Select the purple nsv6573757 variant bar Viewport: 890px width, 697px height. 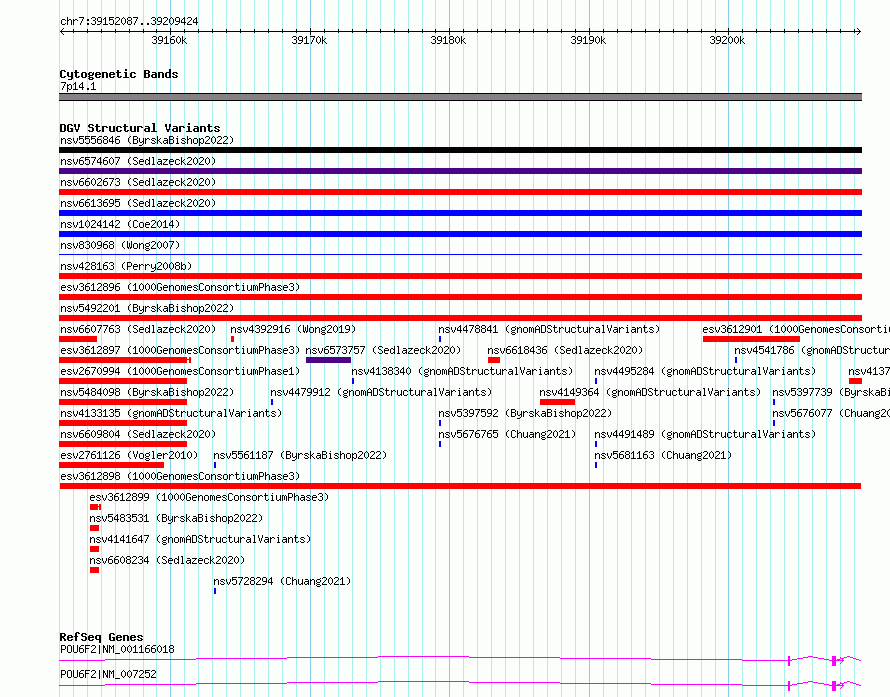point(328,360)
